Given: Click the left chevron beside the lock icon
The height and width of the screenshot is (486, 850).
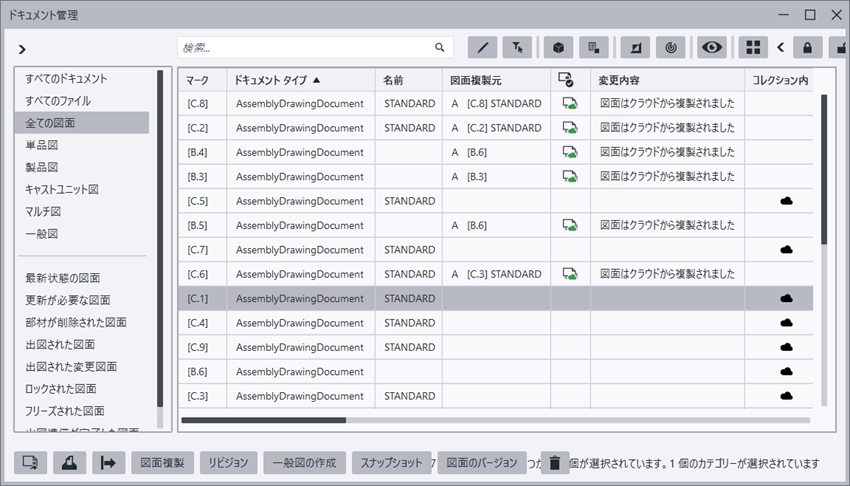Looking at the screenshot, I should click(780, 47).
